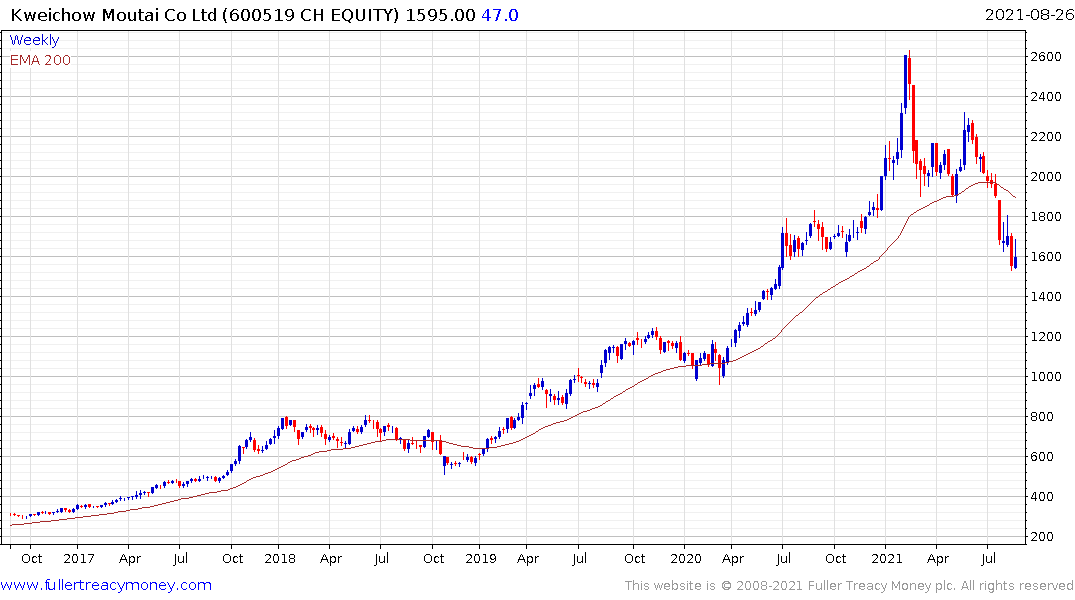Viewport: 1075px width, 600px height.
Task: Click the latest candle at chart's right edge
Action: (1015, 254)
